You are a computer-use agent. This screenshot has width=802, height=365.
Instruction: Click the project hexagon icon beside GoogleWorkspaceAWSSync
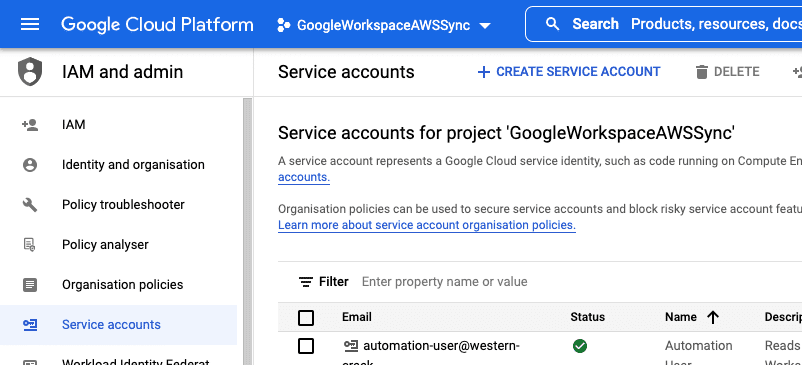(283, 25)
